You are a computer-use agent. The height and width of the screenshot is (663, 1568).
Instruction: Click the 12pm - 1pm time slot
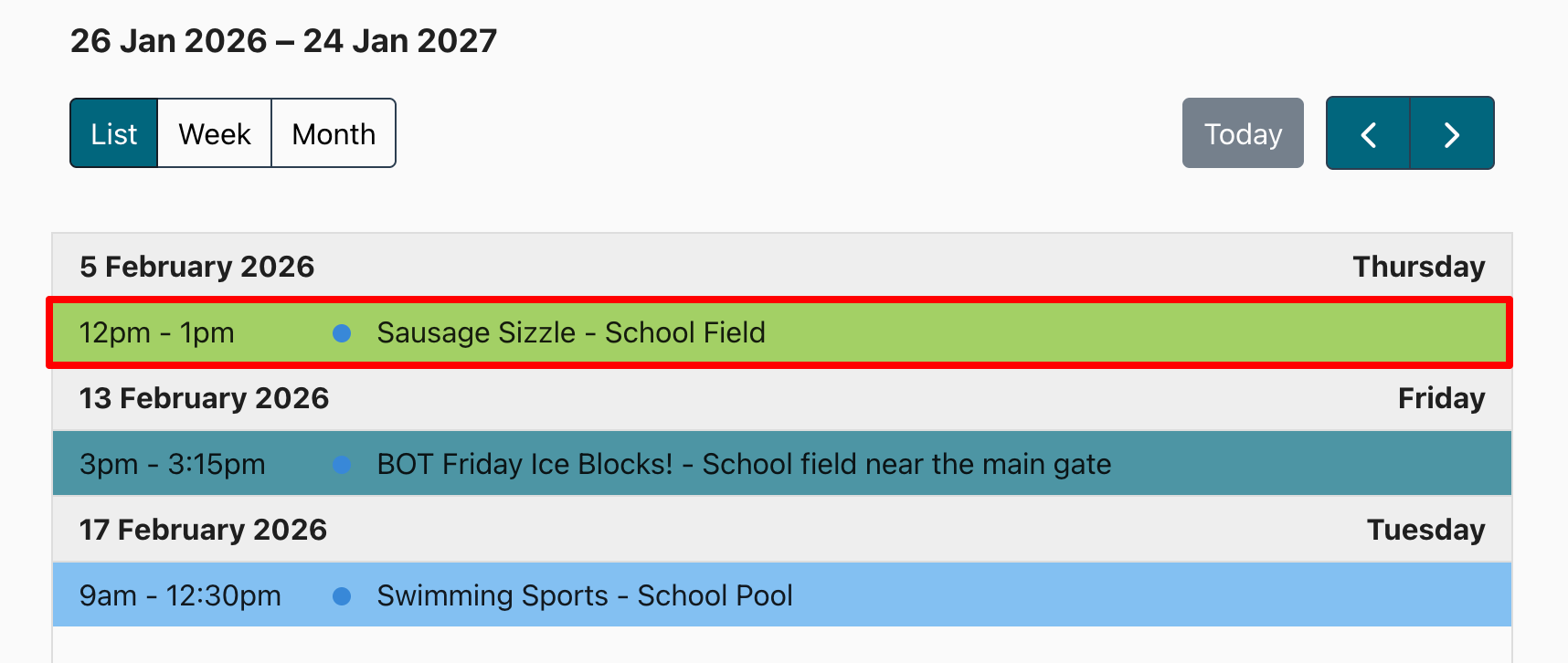156,333
